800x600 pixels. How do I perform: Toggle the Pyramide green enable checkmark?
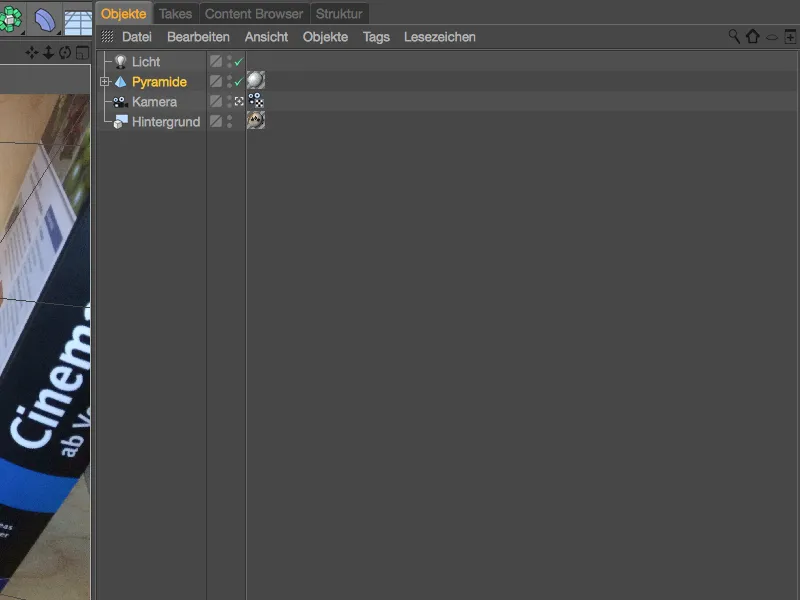tap(239, 82)
